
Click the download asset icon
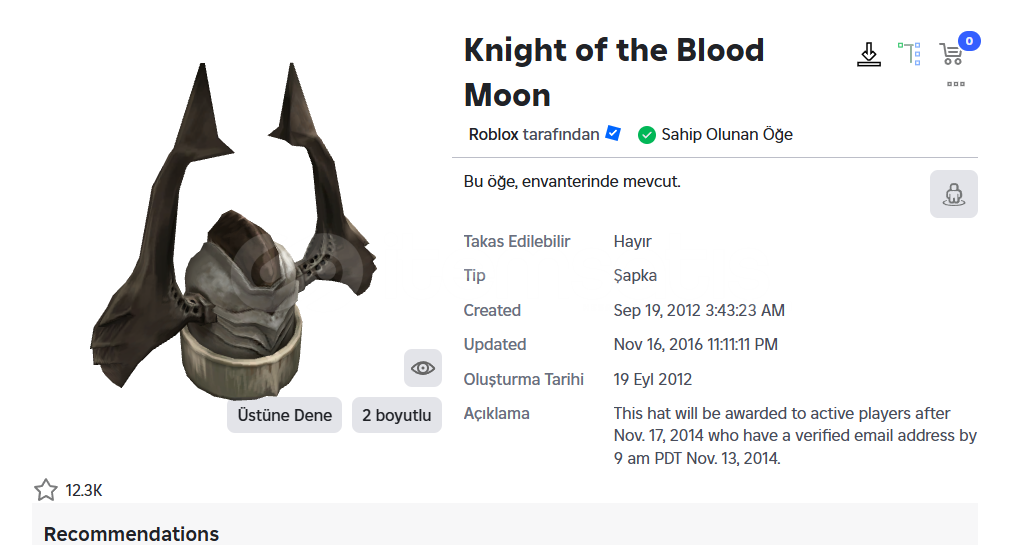[x=868, y=54]
